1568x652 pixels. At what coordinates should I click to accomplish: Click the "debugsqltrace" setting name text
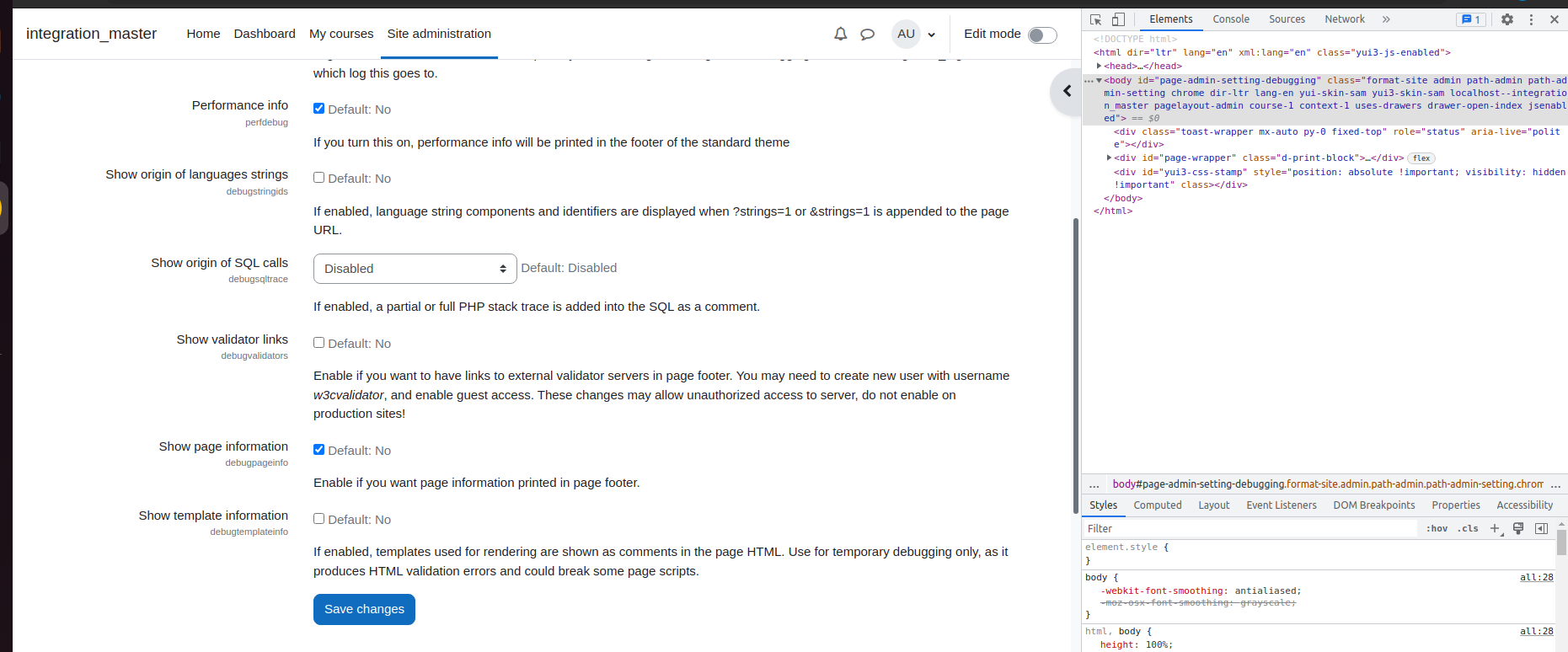click(x=258, y=279)
